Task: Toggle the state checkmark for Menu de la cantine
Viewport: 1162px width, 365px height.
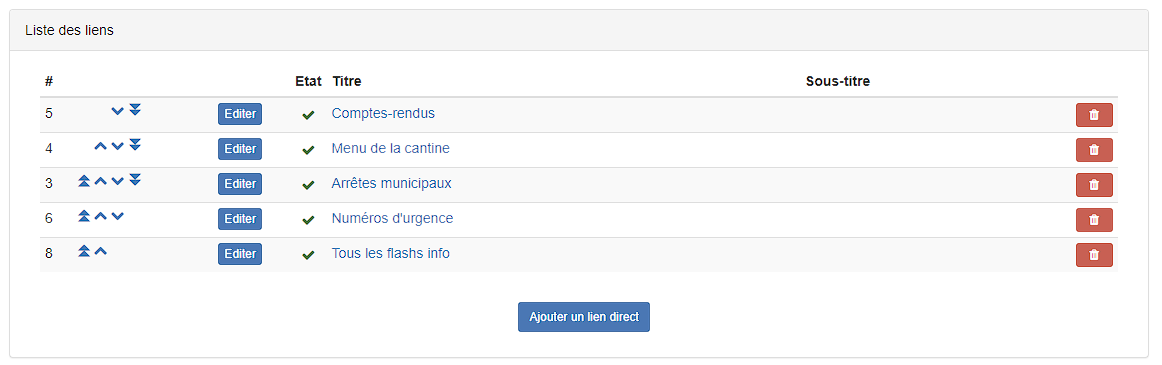Action: pos(308,150)
